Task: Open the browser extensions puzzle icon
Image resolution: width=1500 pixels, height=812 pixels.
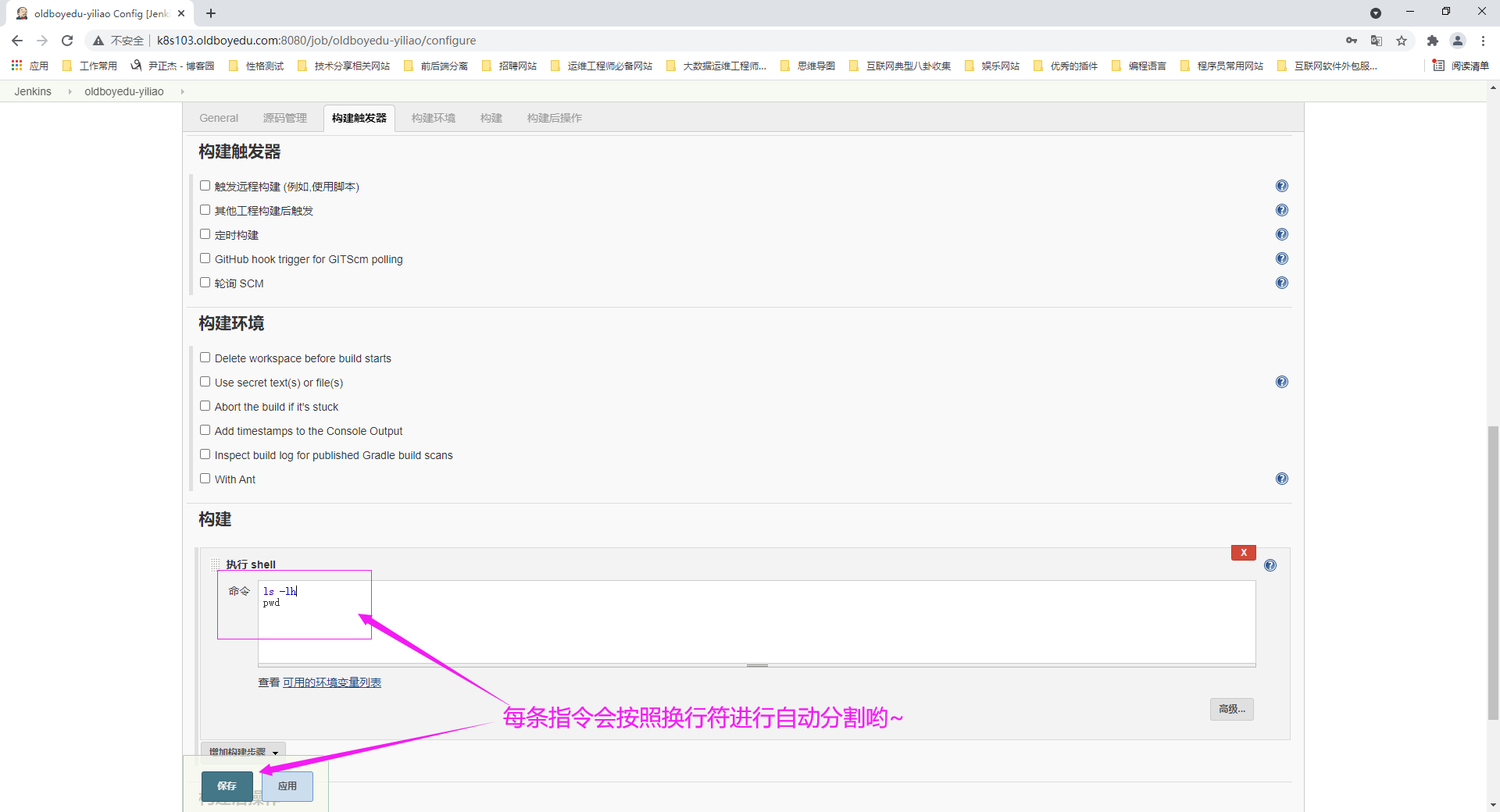Action: (x=1432, y=41)
